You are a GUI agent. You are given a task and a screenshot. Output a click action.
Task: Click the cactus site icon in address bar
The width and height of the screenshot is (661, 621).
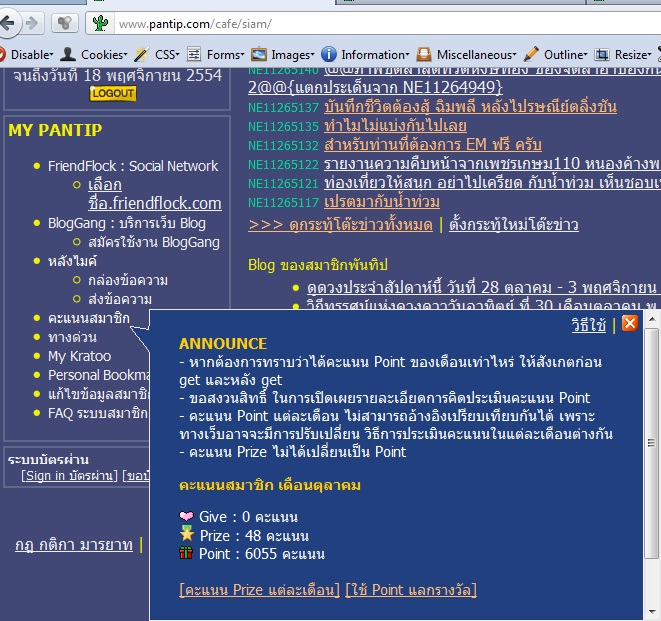(x=100, y=23)
